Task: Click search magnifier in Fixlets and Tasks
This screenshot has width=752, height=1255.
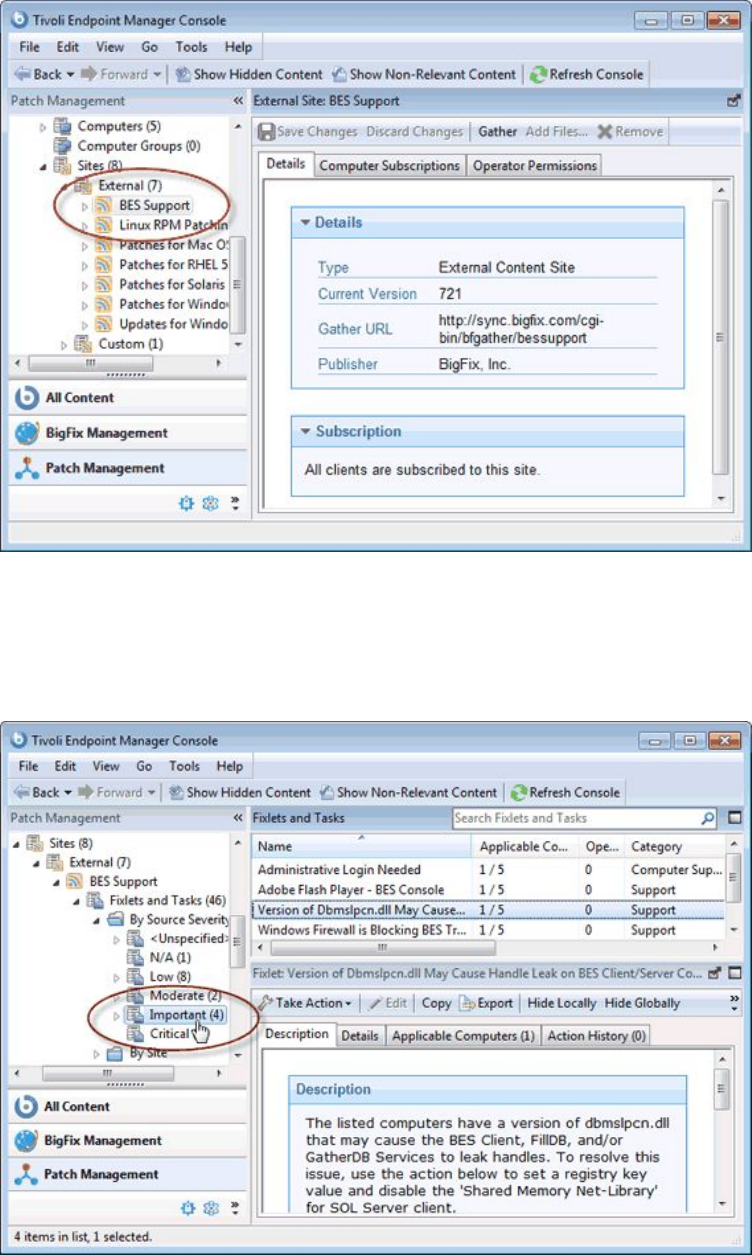Action: 708,818
